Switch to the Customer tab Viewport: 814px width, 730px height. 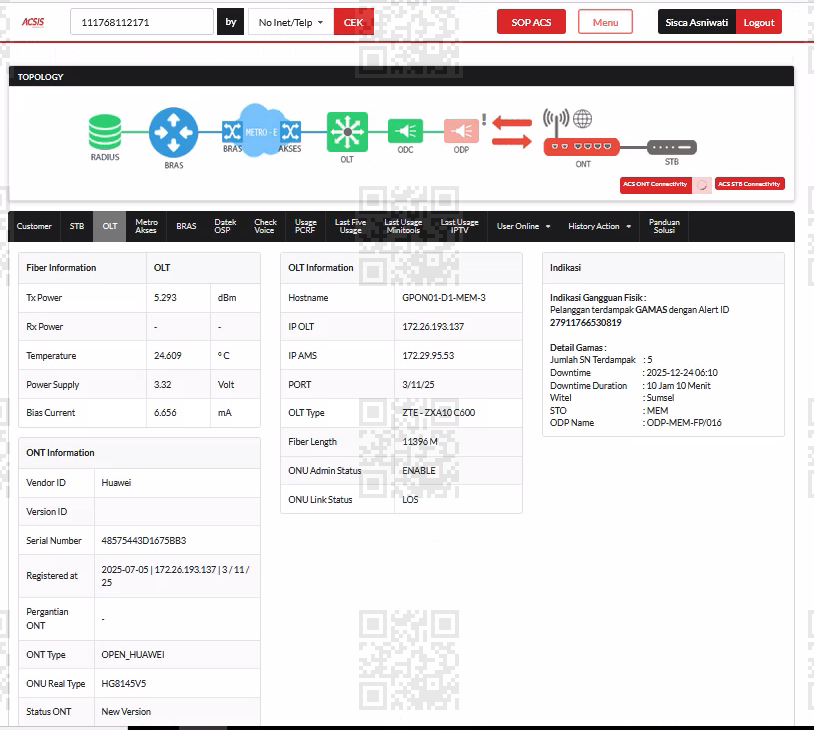point(34,226)
